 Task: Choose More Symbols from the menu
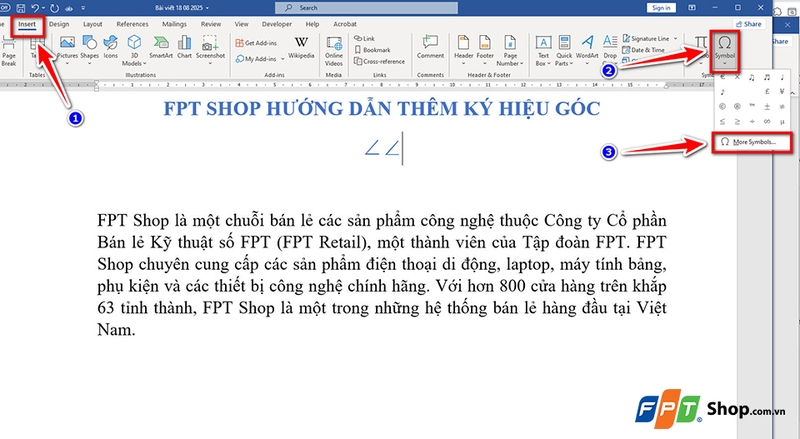(x=752, y=142)
